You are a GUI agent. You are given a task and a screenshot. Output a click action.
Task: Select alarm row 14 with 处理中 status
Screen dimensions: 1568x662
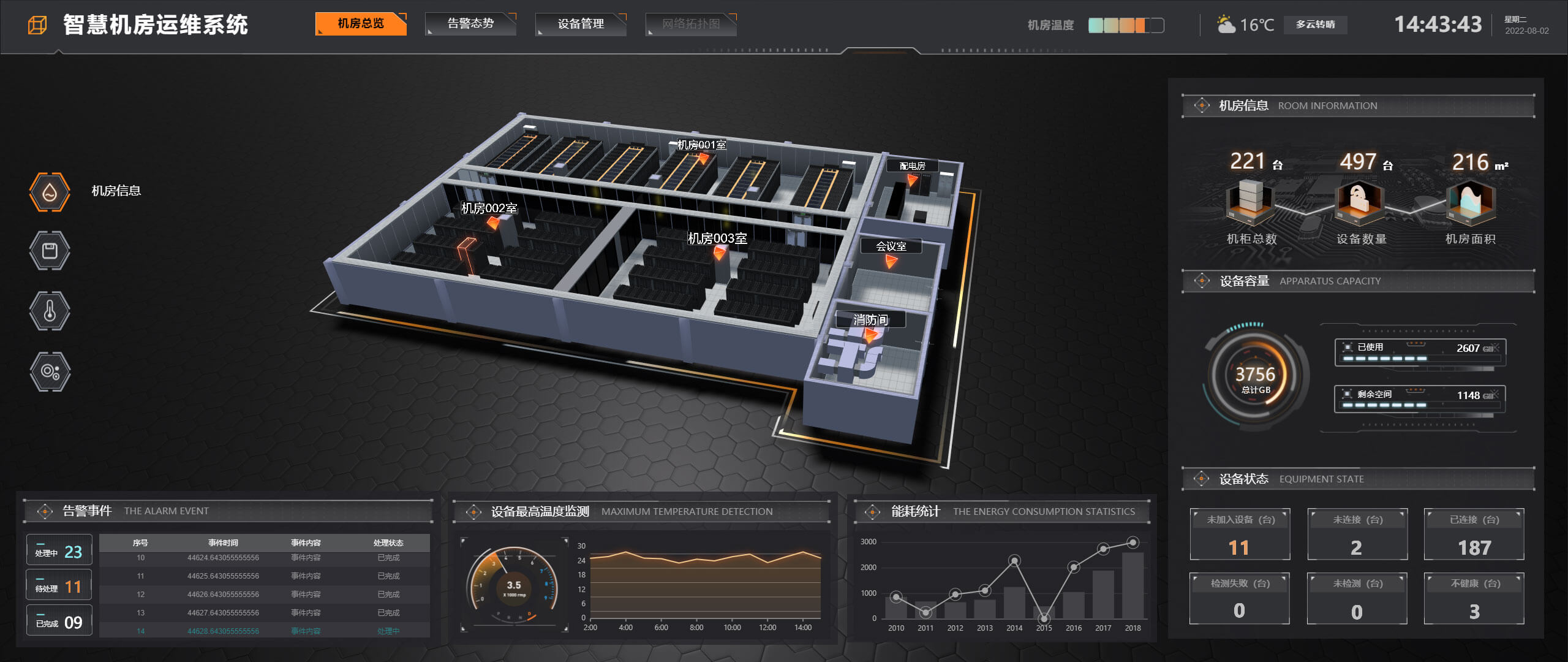tap(264, 631)
